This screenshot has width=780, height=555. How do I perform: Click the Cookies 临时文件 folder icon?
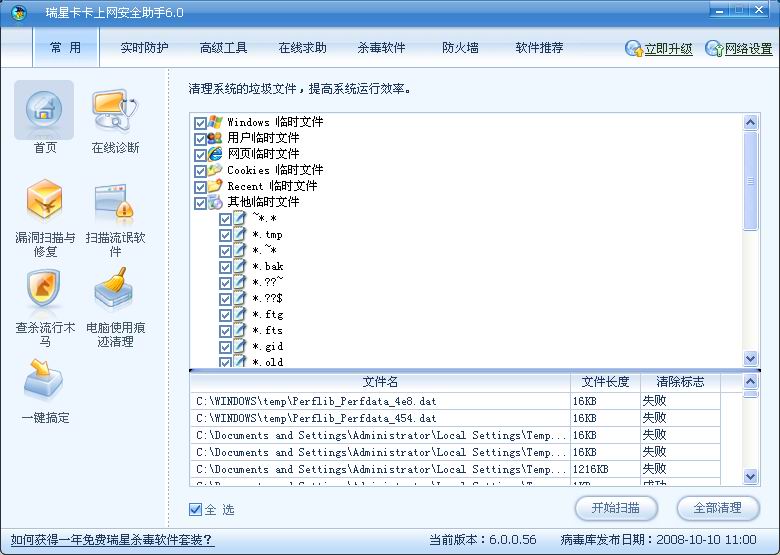point(215,170)
